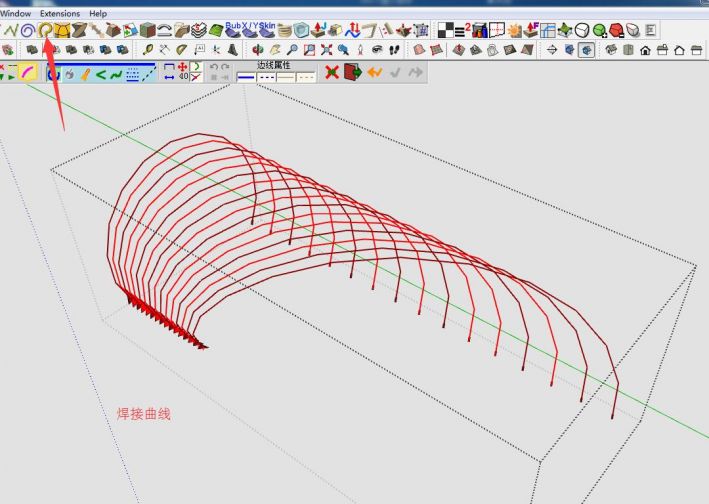Click the black-white checkerboard icon
Screen dimensions: 709x504
(445, 30)
